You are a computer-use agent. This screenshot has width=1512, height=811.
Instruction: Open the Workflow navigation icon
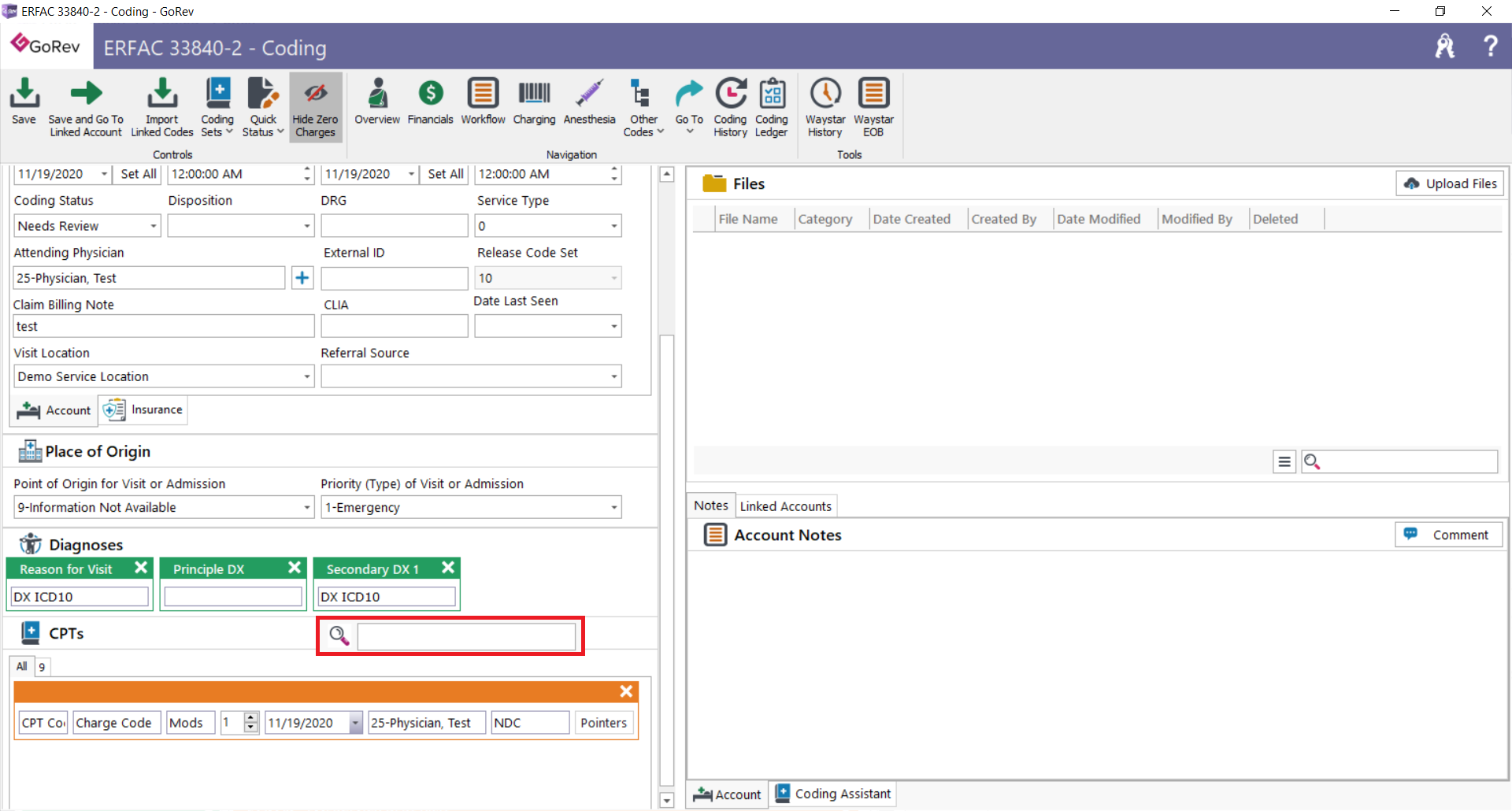coord(483,102)
